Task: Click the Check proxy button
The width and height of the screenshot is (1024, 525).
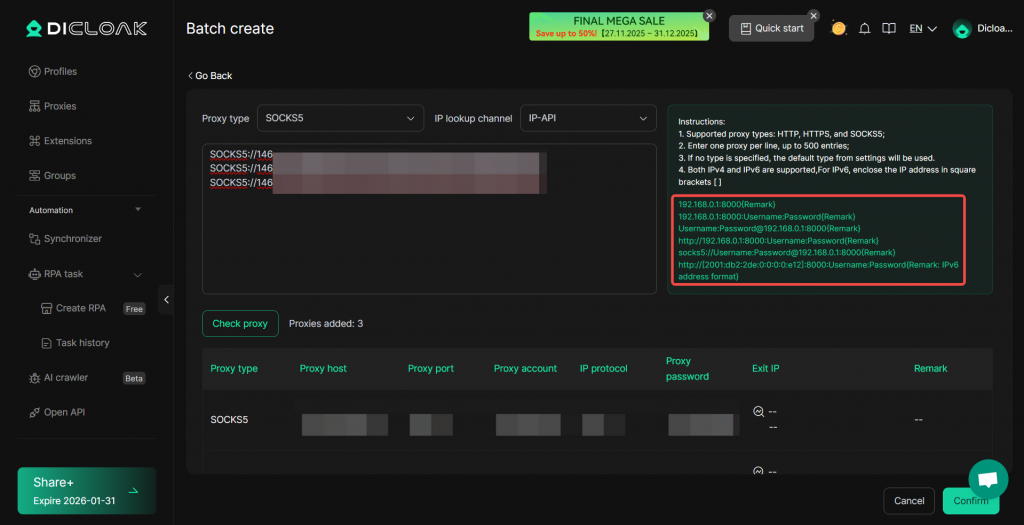Action: 240,324
